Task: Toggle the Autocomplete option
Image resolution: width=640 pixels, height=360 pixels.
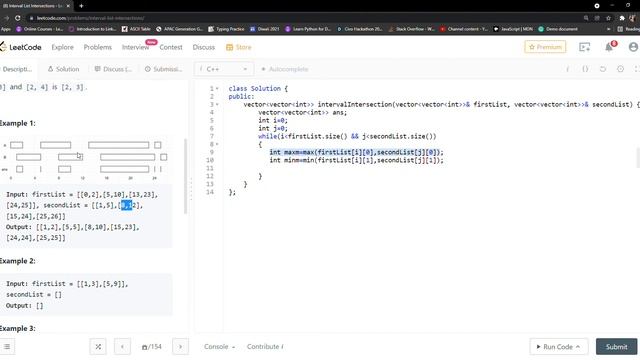Action: click(285, 69)
